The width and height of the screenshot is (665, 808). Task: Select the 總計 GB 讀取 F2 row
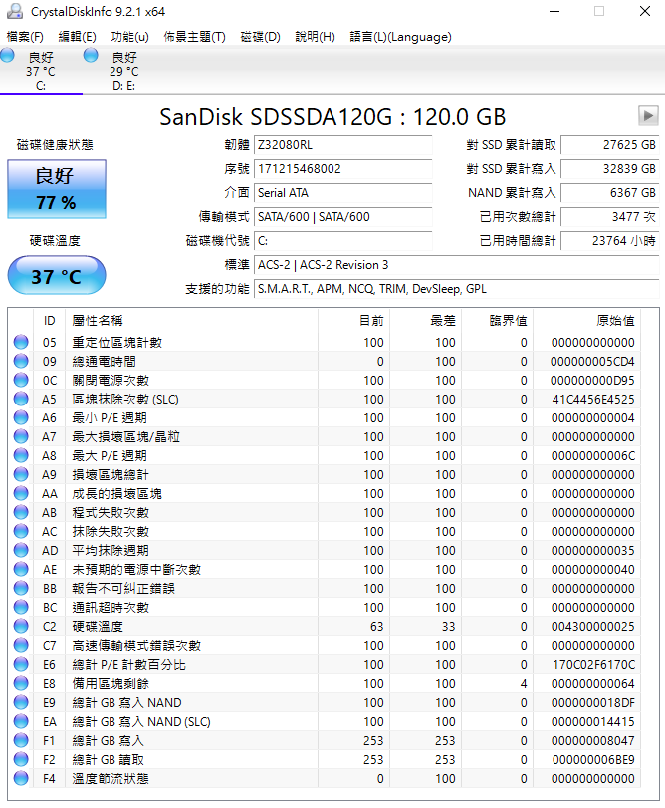click(324, 759)
